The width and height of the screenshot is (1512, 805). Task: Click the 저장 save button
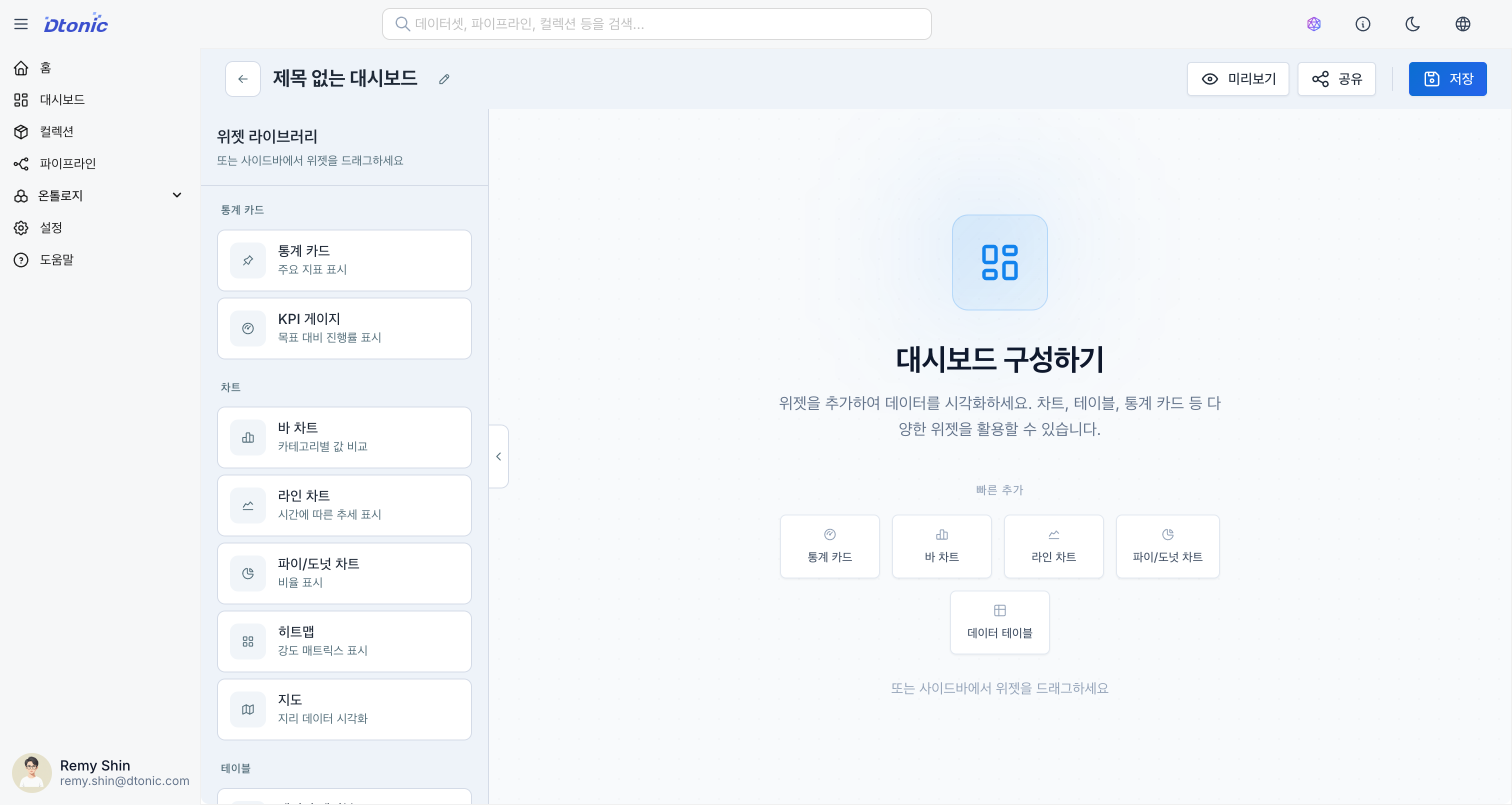1447,79
